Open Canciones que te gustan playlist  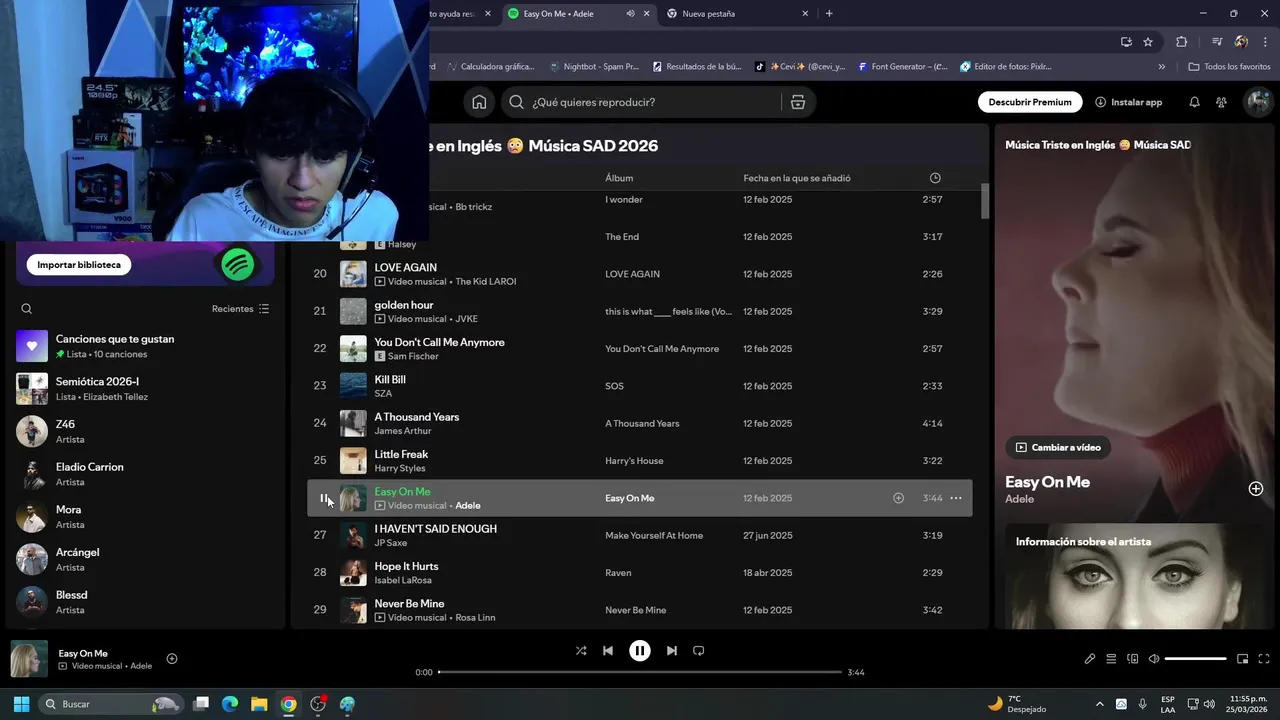pos(144,346)
